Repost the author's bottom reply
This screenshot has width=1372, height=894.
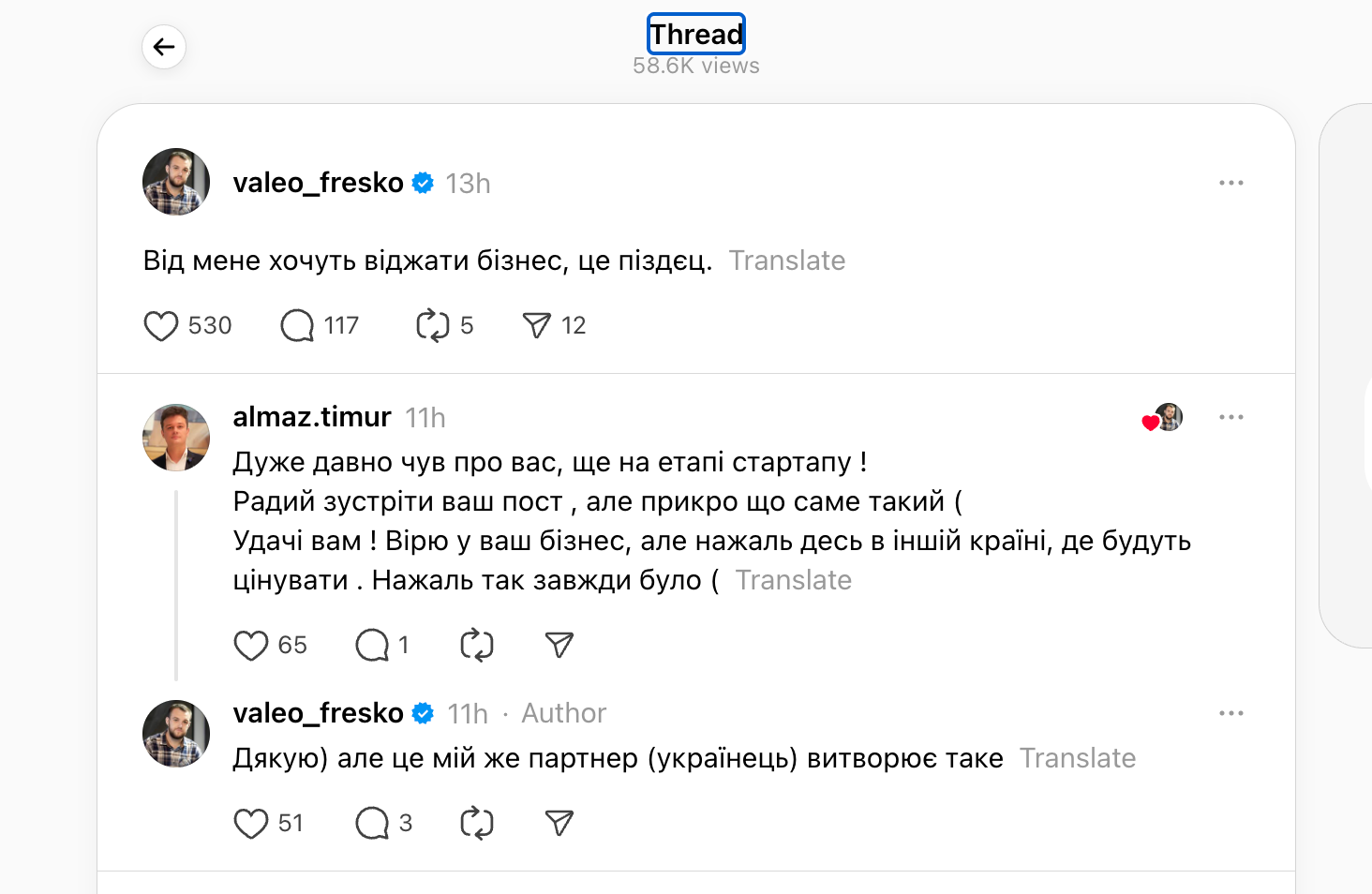coord(476,823)
